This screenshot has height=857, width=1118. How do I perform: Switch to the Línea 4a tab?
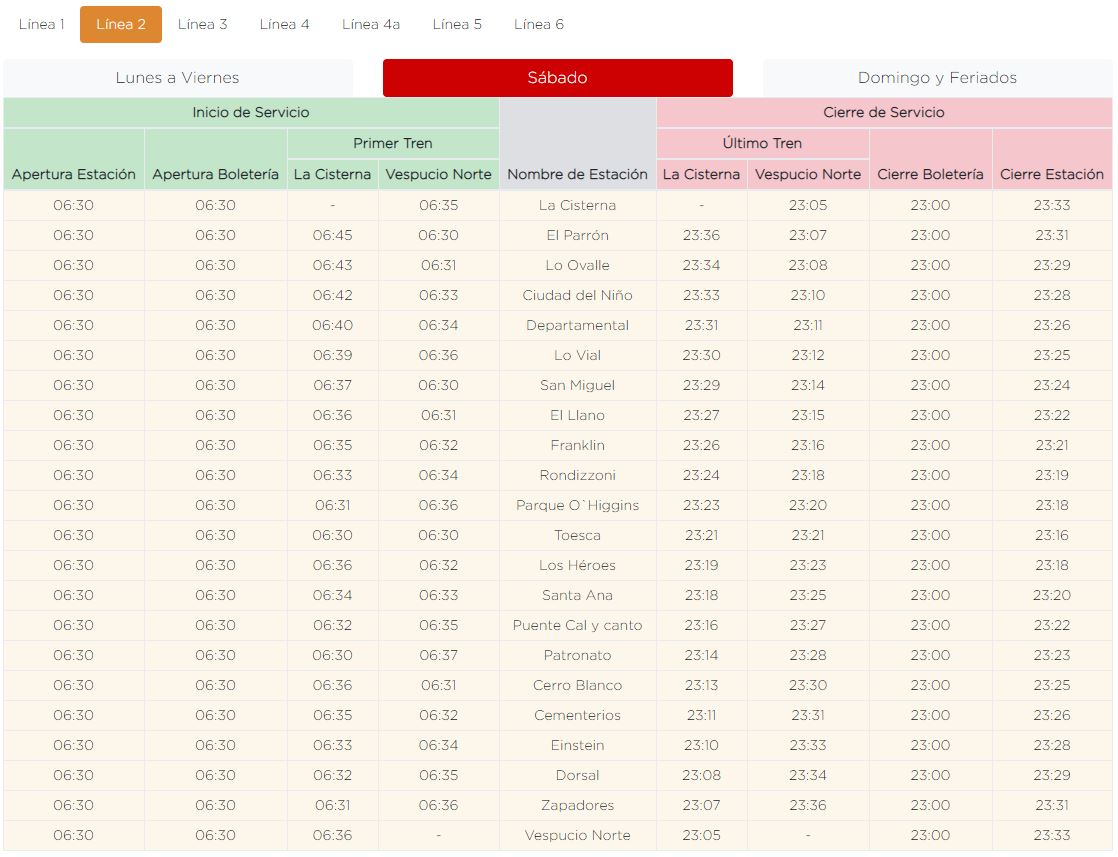(371, 24)
